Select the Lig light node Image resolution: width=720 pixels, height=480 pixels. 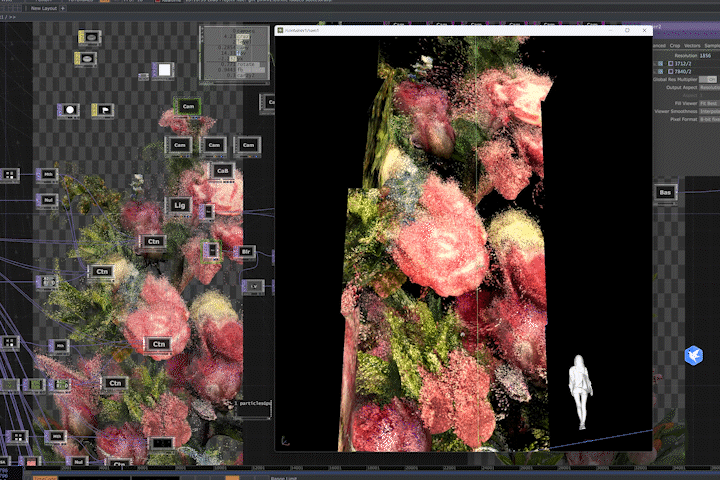click(x=179, y=205)
